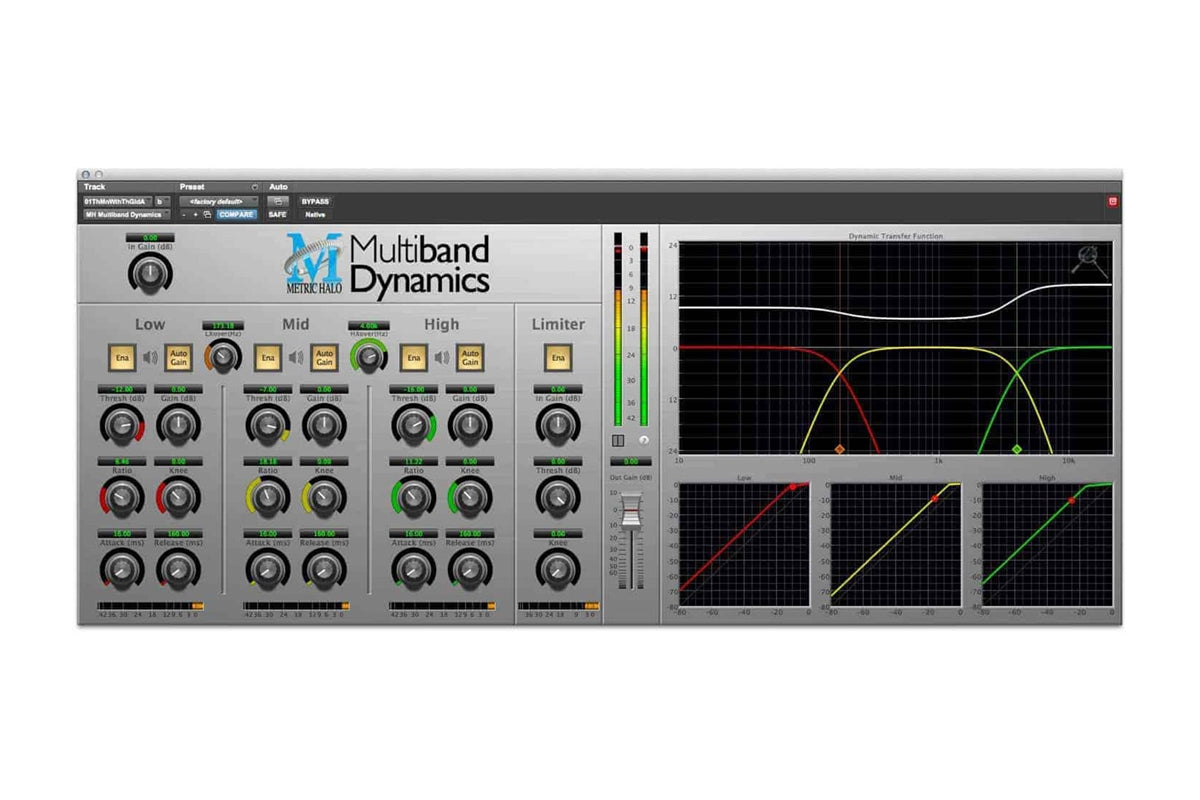Disable the Limiter Ena button
This screenshot has height=800, width=1200.
pyautogui.click(x=558, y=357)
